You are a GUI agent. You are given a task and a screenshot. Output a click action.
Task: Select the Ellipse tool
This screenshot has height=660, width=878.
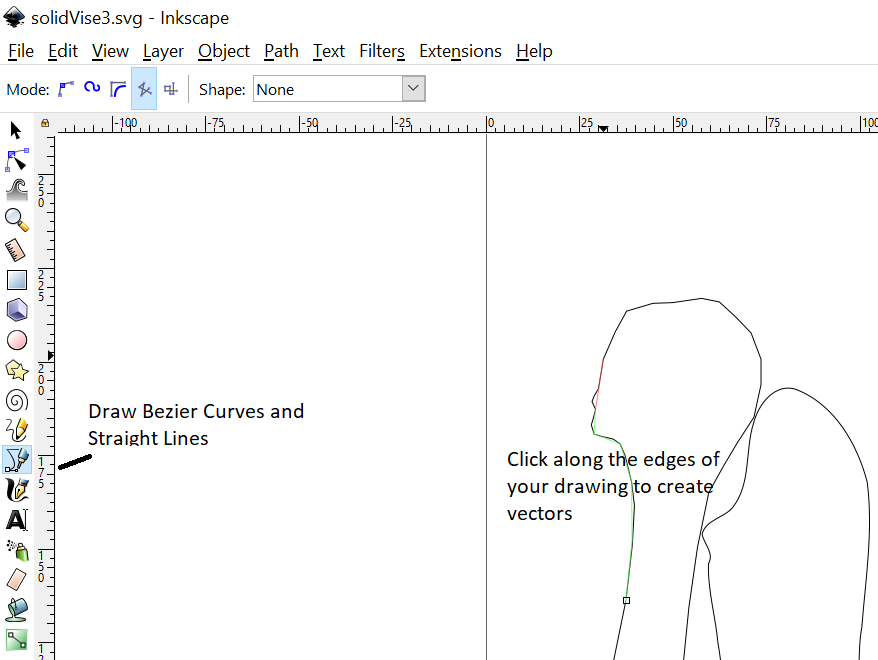coord(16,340)
